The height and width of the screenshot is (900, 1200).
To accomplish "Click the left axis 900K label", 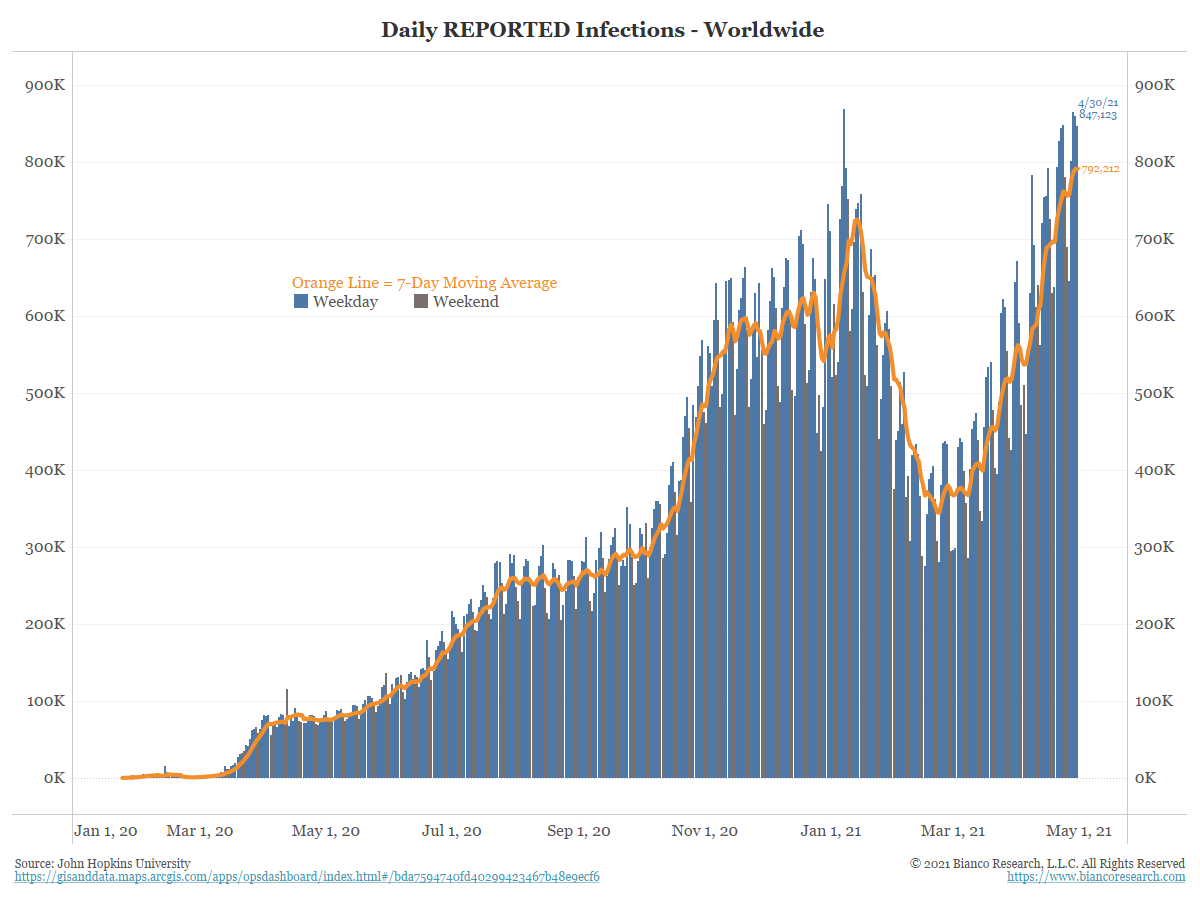I will (x=45, y=86).
